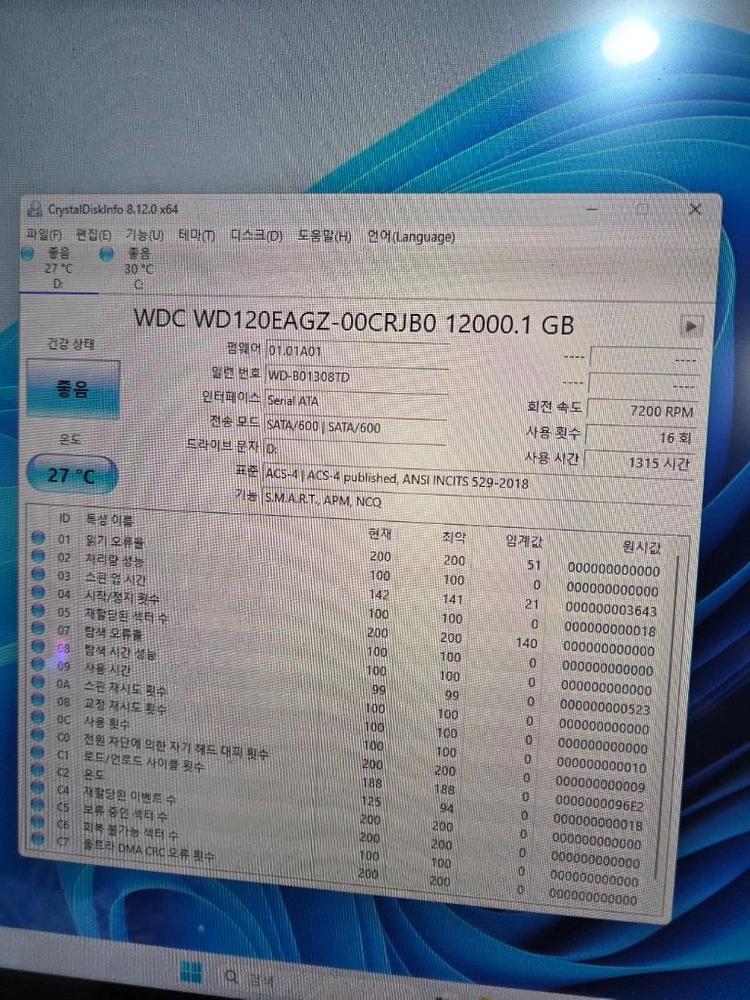Click the threshold value 51

(534, 565)
